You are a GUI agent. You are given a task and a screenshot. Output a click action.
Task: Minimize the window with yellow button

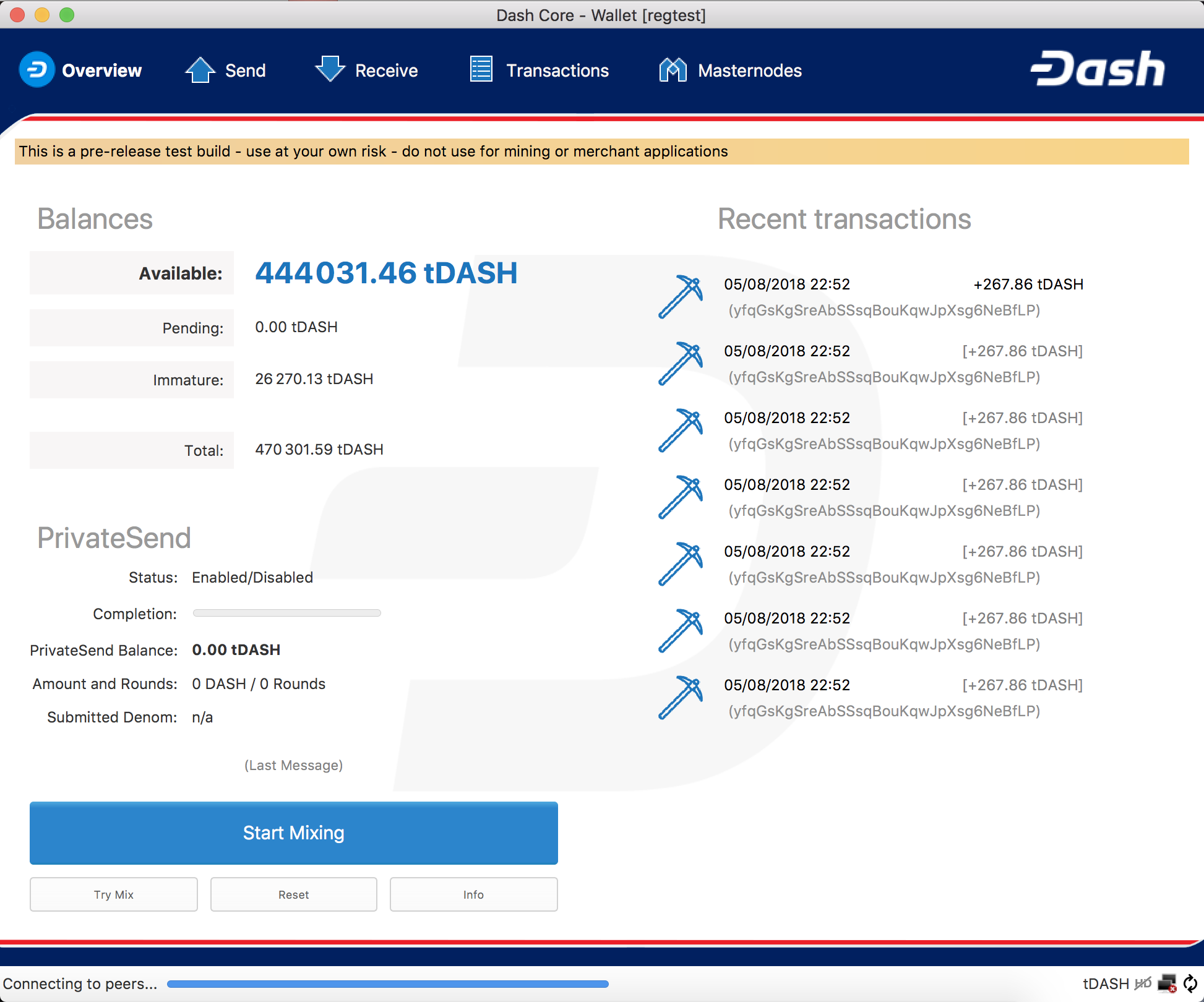(x=42, y=15)
